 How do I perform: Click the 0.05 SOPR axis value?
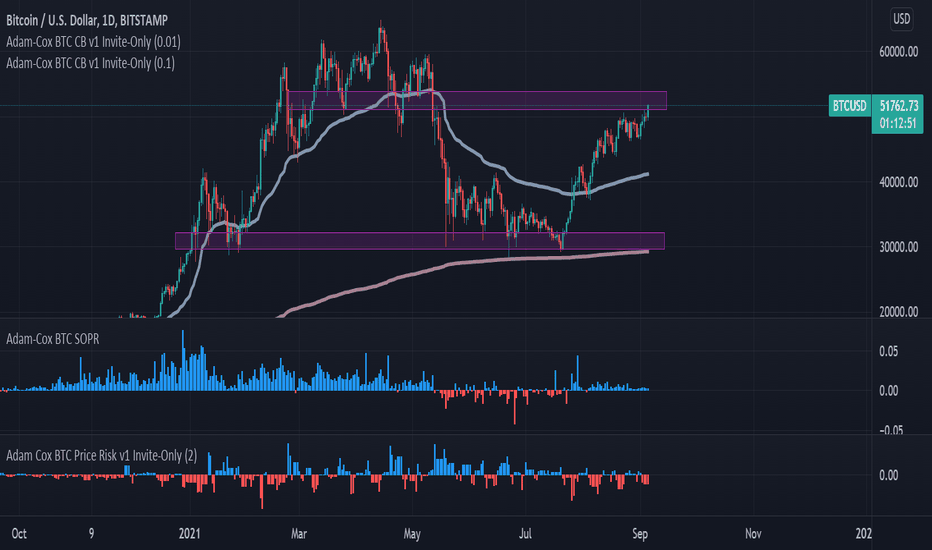pyautogui.click(x=889, y=351)
